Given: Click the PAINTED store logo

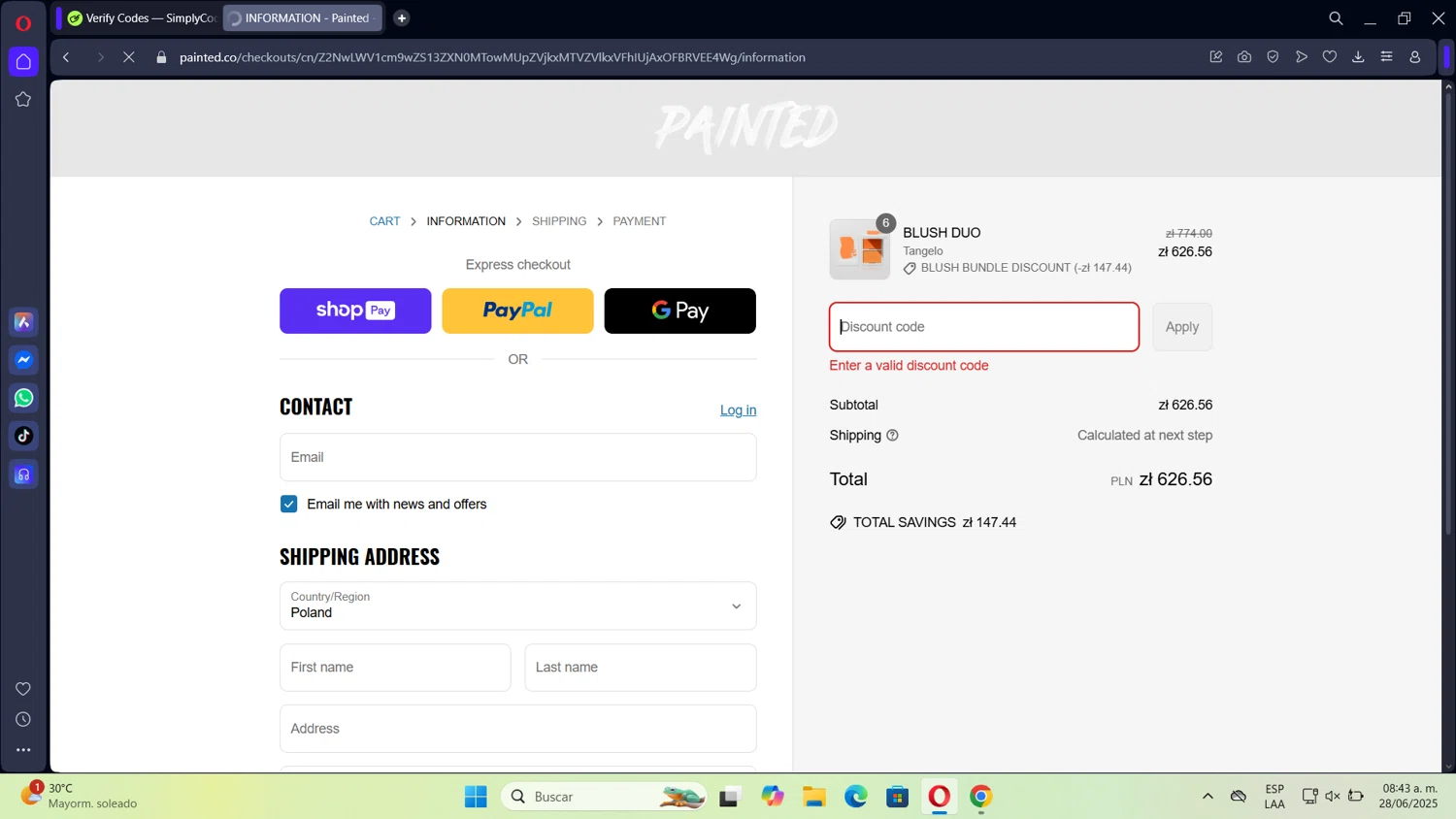Looking at the screenshot, I should (745, 127).
